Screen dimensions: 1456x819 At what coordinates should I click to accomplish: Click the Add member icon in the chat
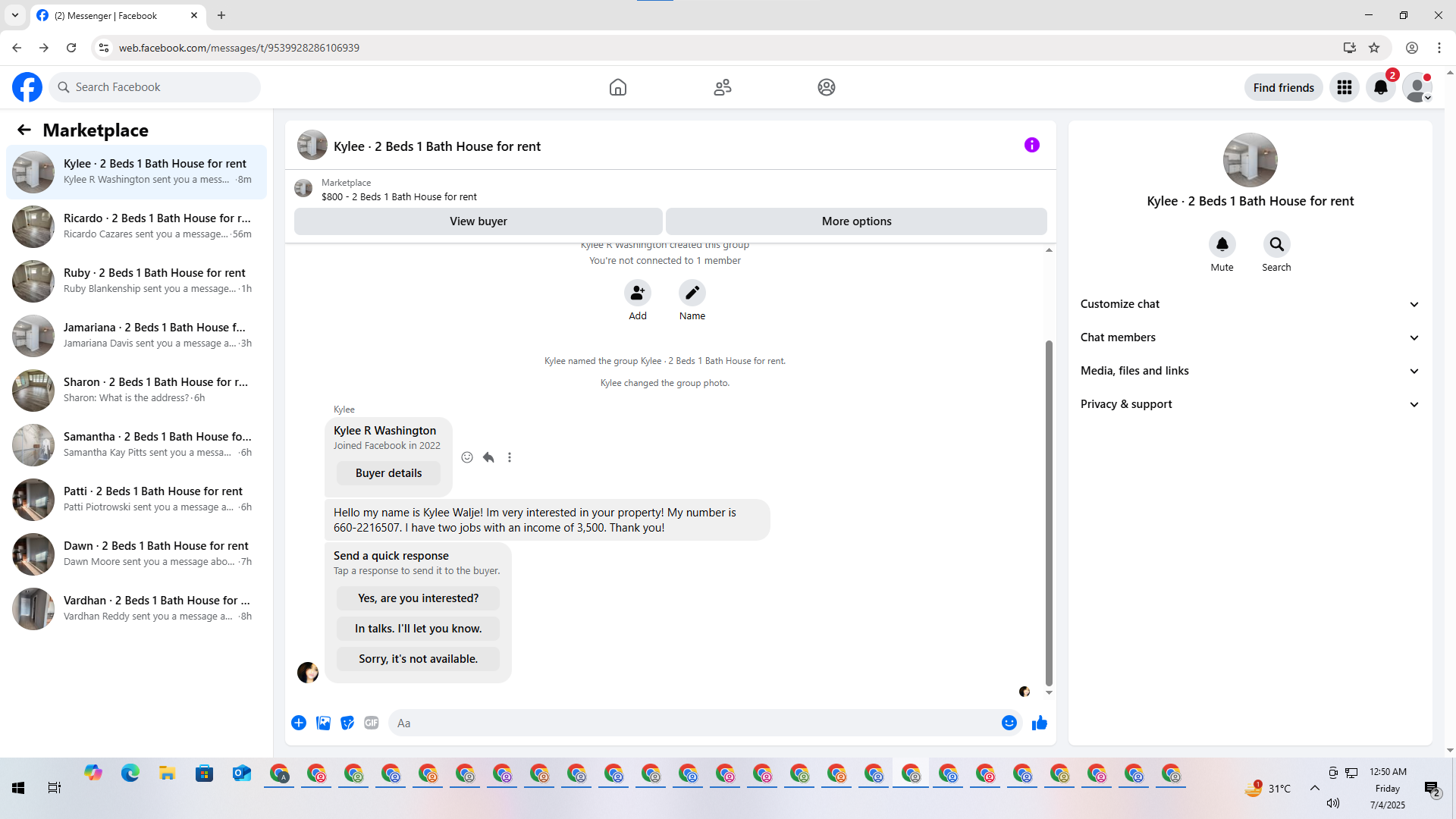pos(637,293)
